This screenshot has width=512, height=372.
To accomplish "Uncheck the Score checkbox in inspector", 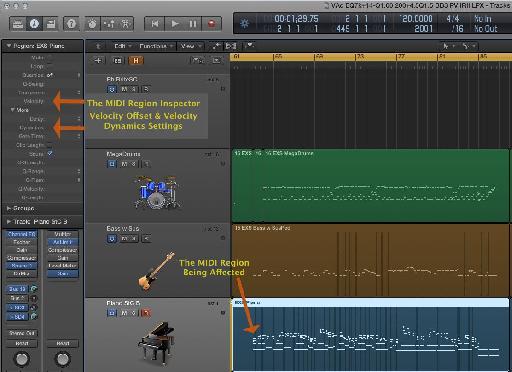I will (x=50, y=154).
